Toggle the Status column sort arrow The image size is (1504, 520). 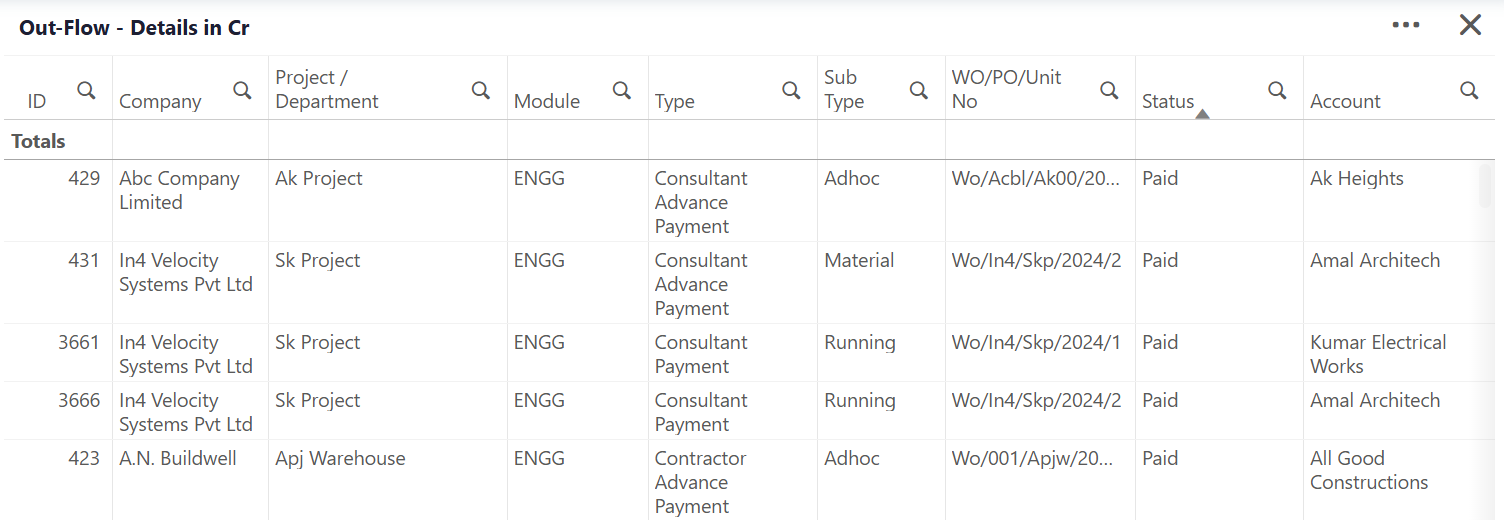coord(1202,114)
